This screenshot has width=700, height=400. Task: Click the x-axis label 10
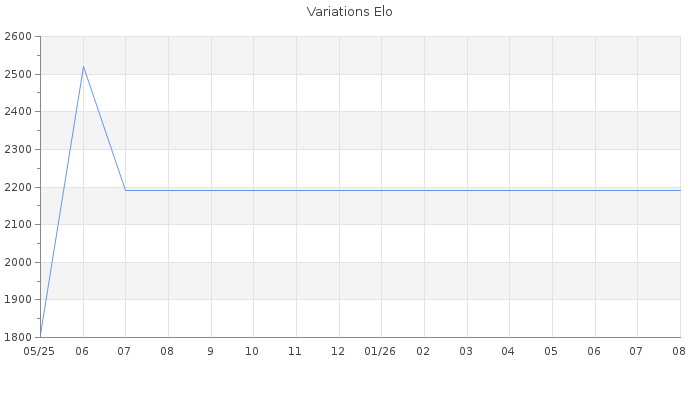252,351
